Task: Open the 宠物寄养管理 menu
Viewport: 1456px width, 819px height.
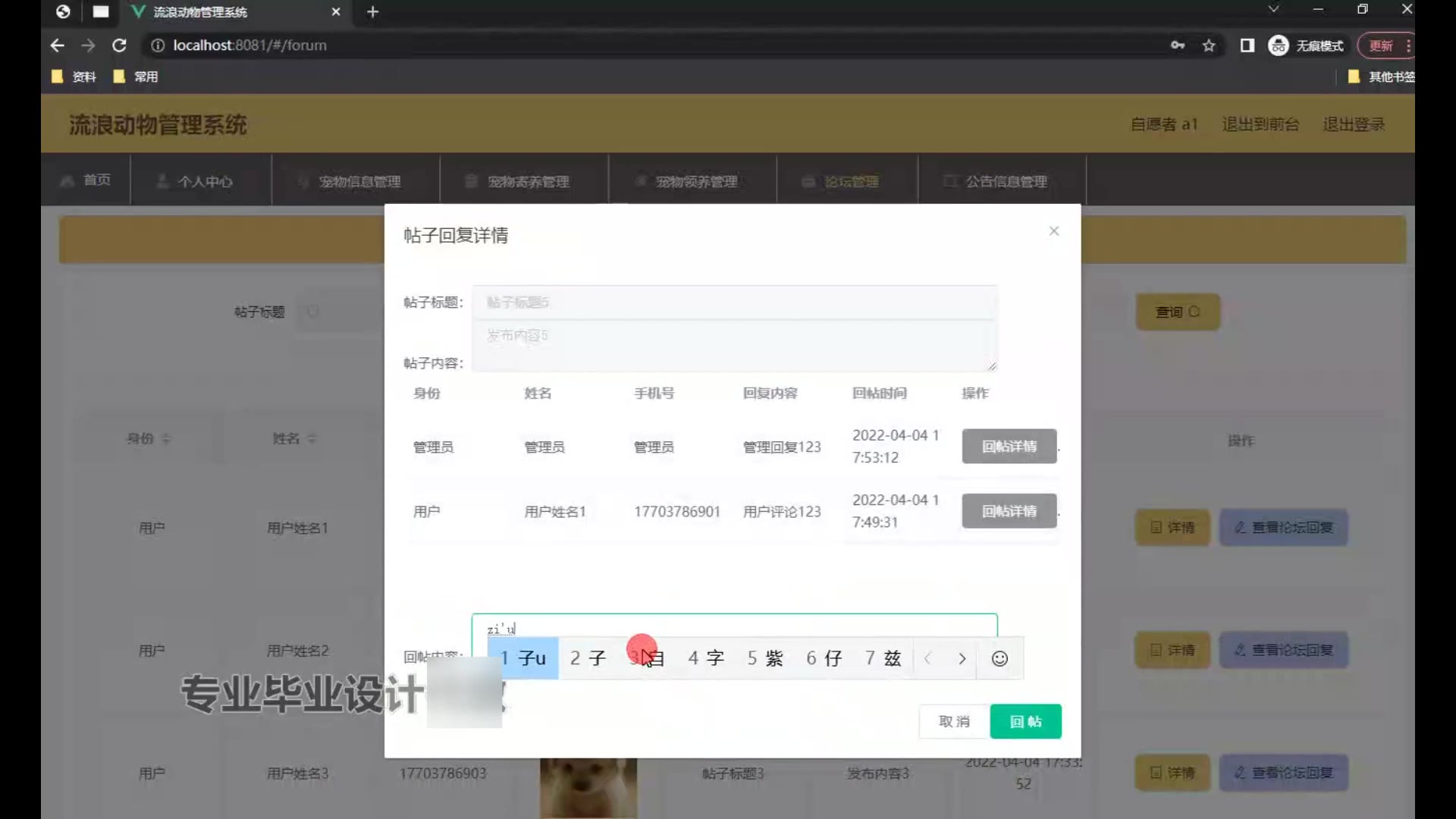Action: [524, 181]
